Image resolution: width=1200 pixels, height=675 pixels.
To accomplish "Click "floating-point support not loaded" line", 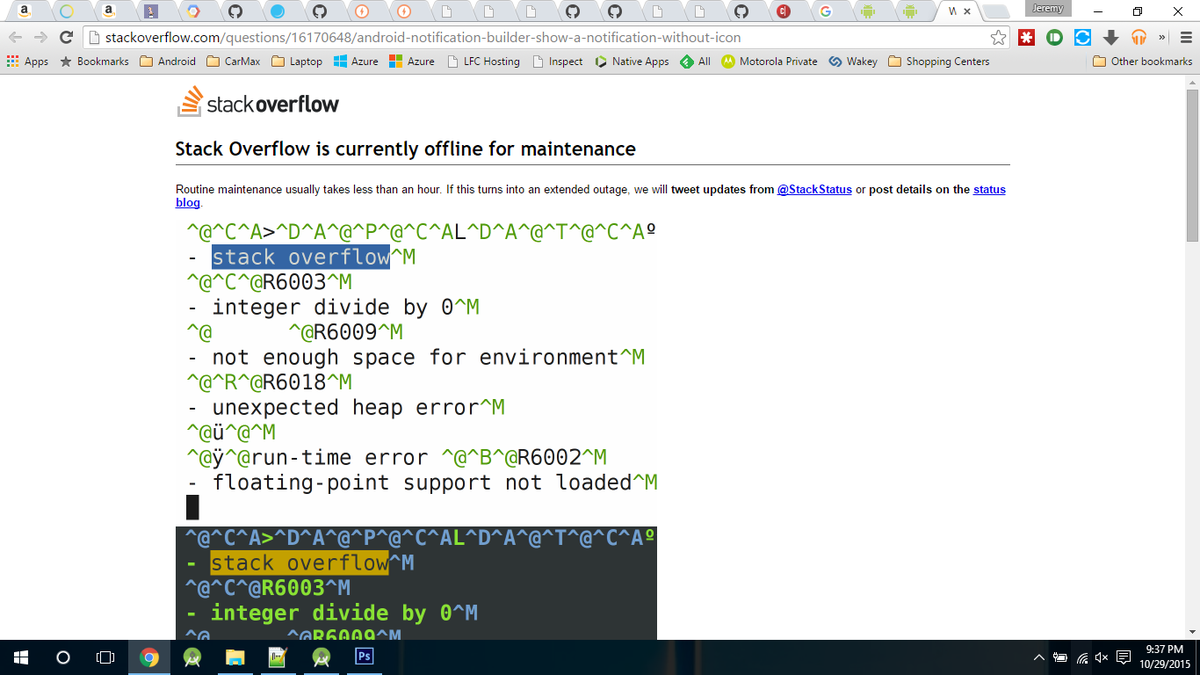I will 422,482.
